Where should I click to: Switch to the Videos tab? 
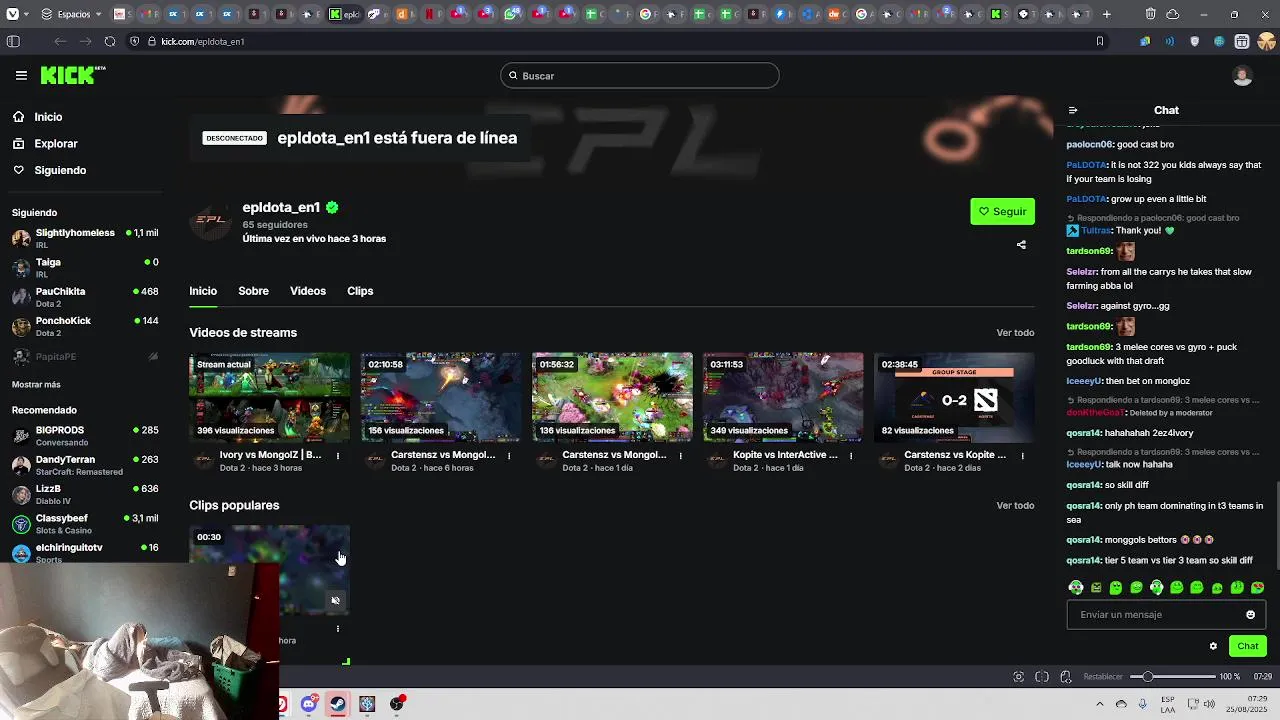[308, 291]
